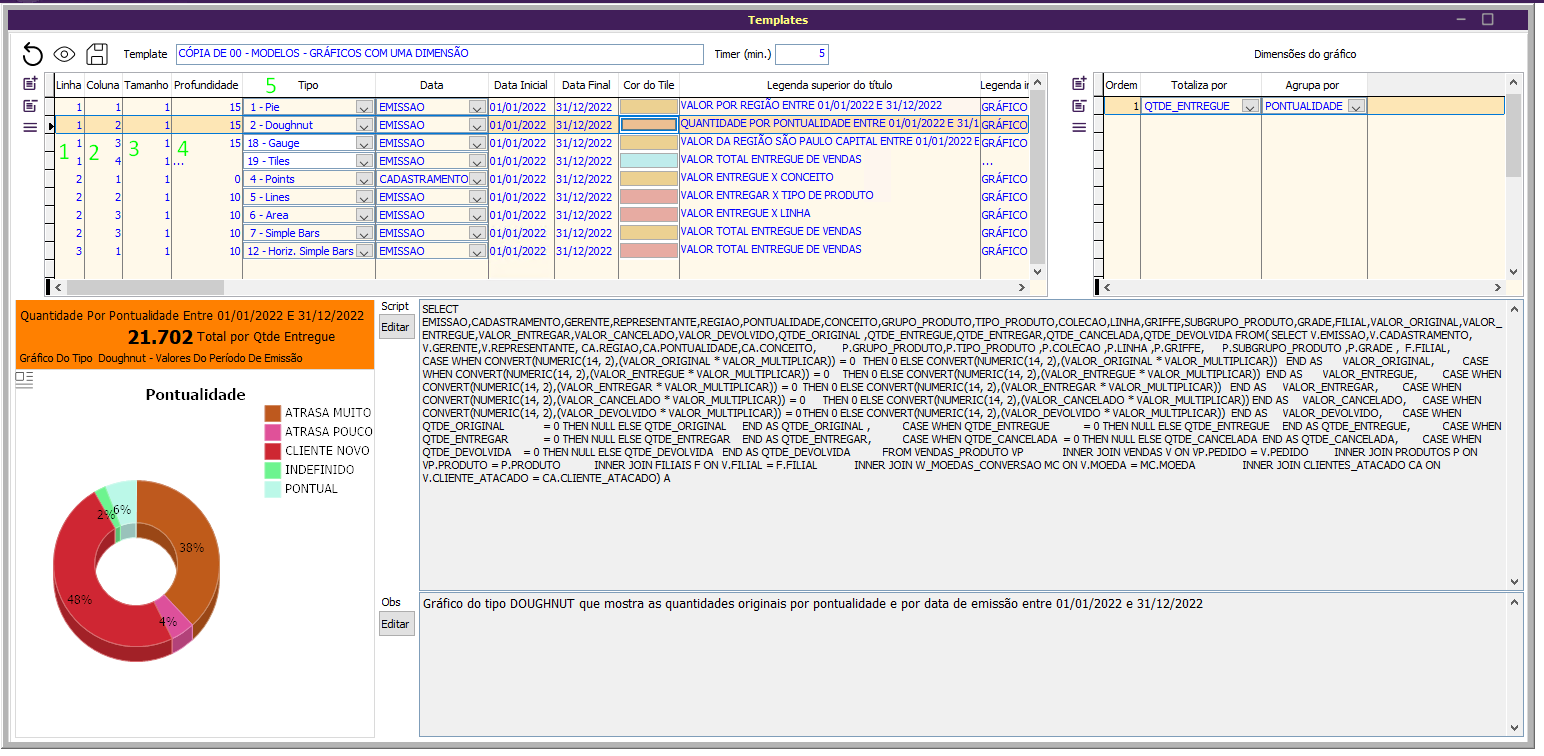Image resolution: width=1544 pixels, height=756 pixels.
Task: Duplicate row icon beside the dimensions grid
Action: tap(1079, 106)
